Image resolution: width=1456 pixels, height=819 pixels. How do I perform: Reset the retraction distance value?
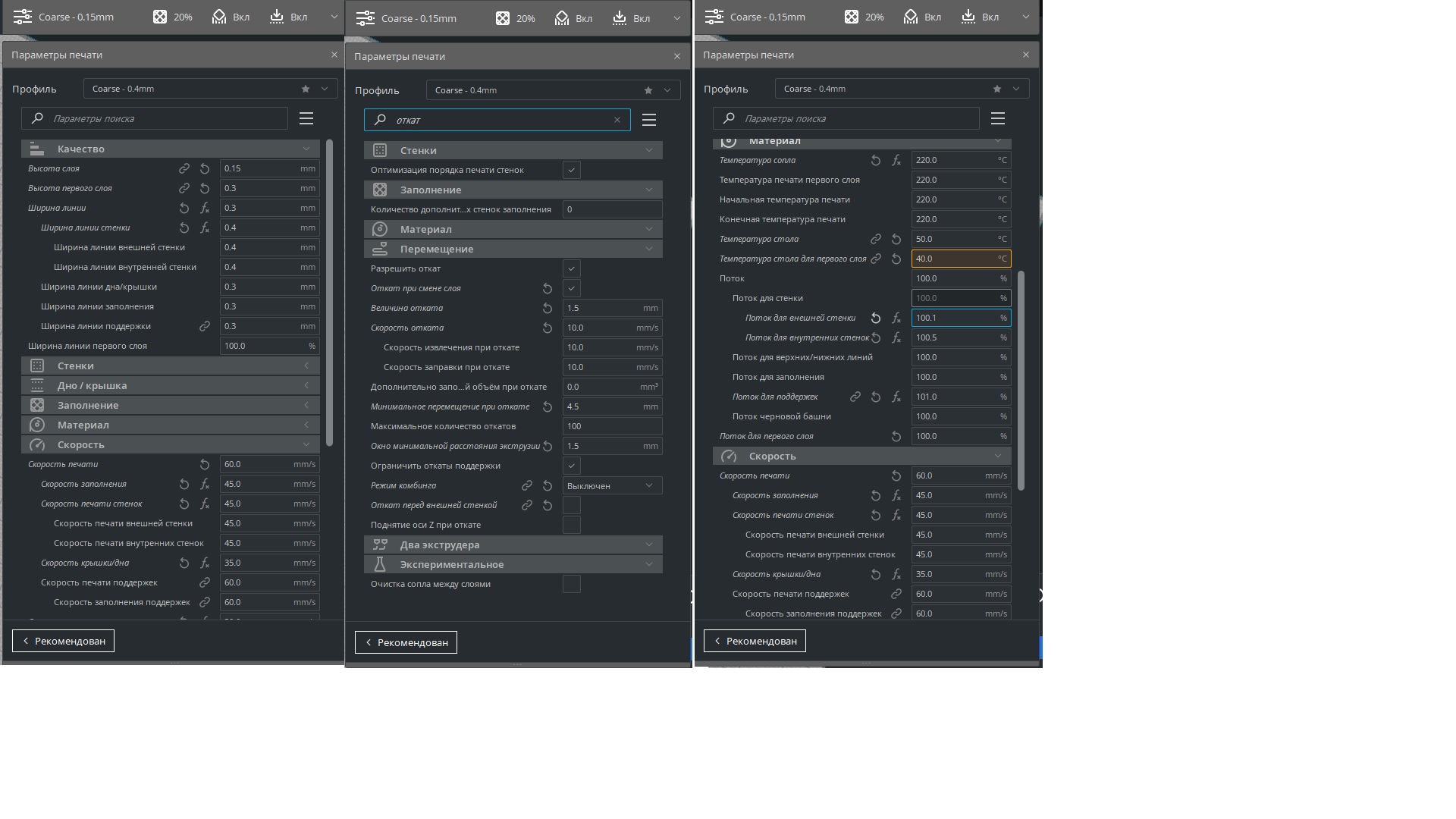548,308
